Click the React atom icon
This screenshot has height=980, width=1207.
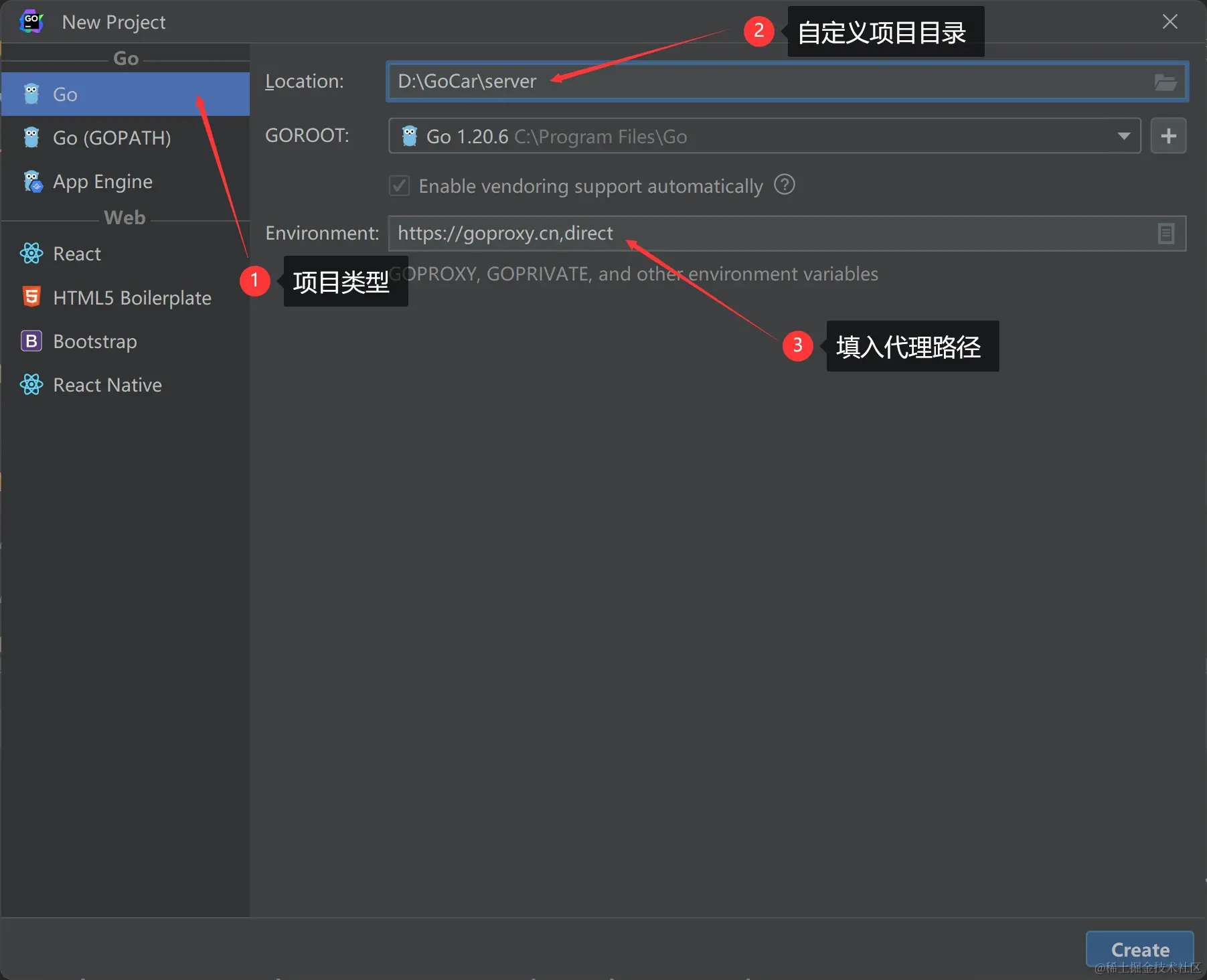[31, 253]
